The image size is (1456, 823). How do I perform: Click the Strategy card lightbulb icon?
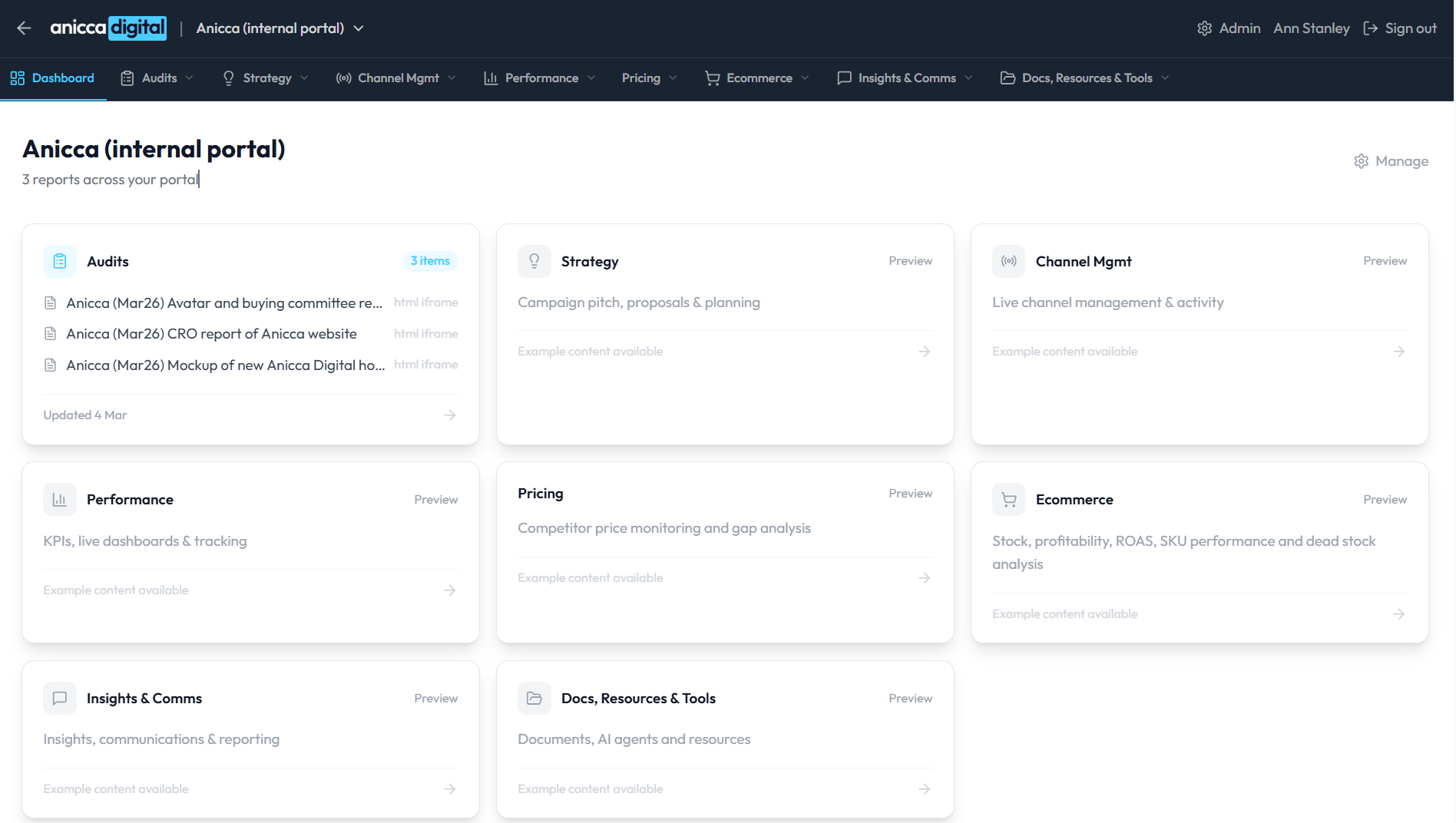click(534, 262)
